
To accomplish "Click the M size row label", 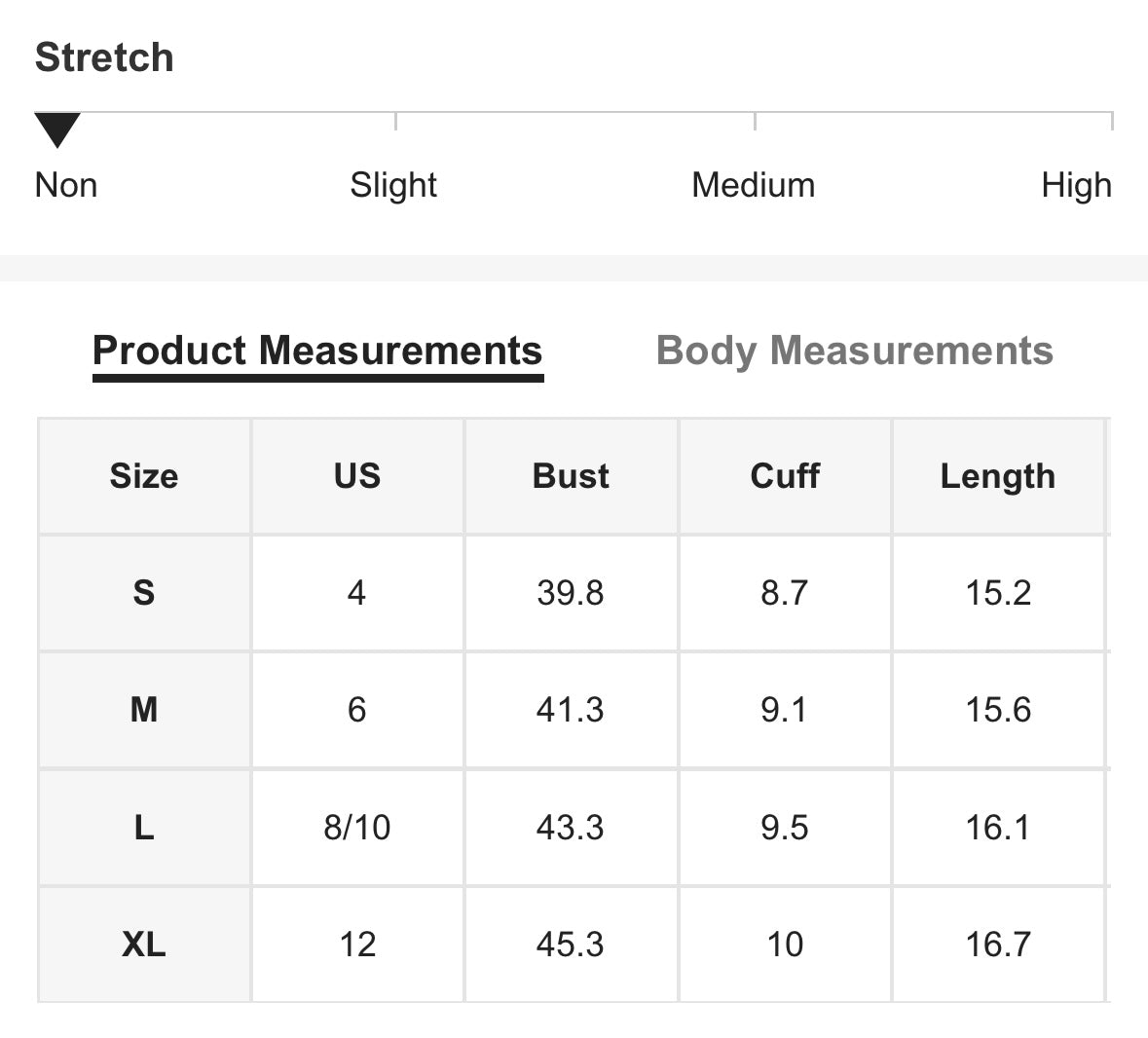I will point(144,710).
